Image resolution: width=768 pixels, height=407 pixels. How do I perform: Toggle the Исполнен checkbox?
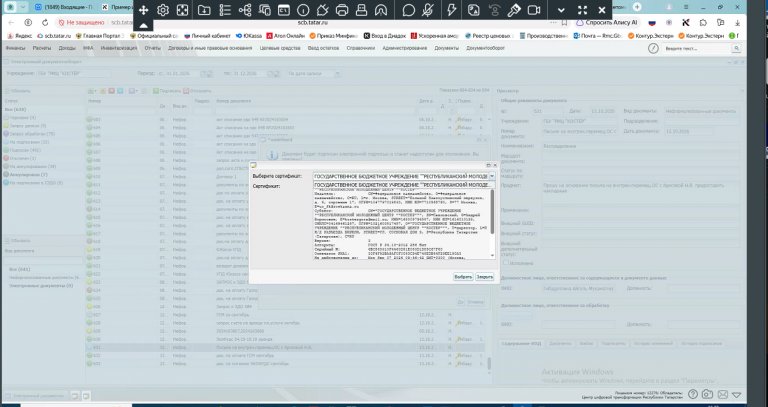[506, 263]
